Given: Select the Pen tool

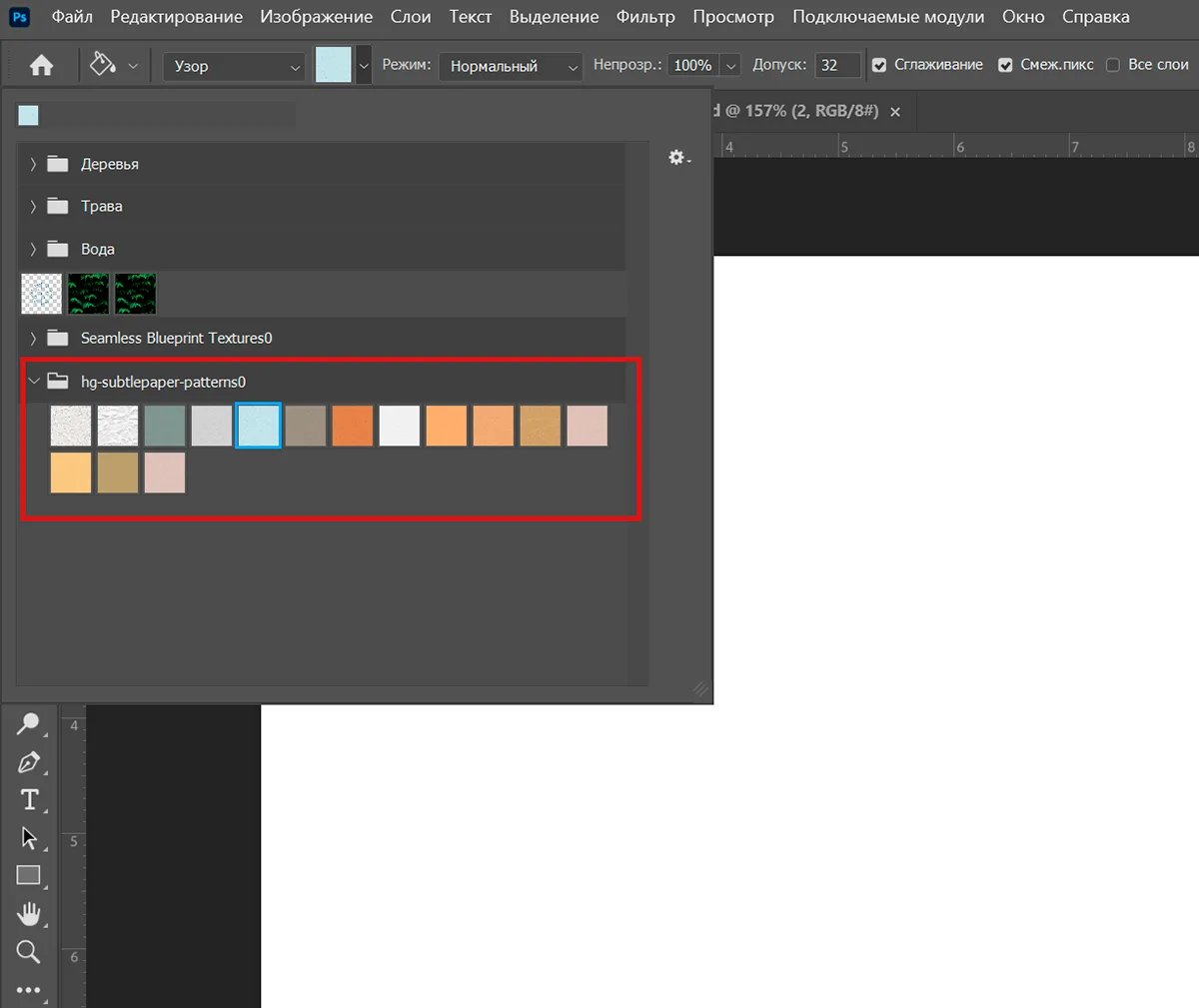Looking at the screenshot, I should point(28,762).
